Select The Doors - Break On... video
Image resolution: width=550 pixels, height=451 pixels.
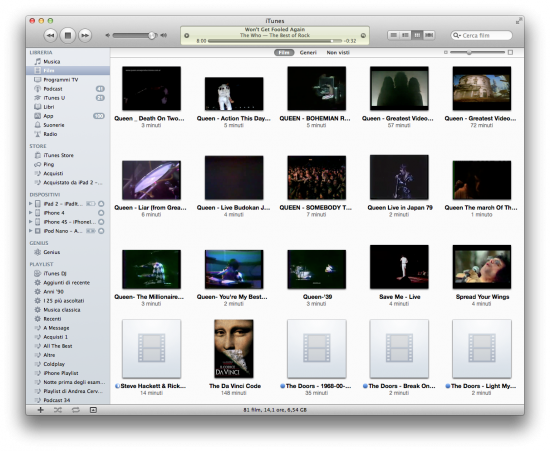(x=399, y=349)
